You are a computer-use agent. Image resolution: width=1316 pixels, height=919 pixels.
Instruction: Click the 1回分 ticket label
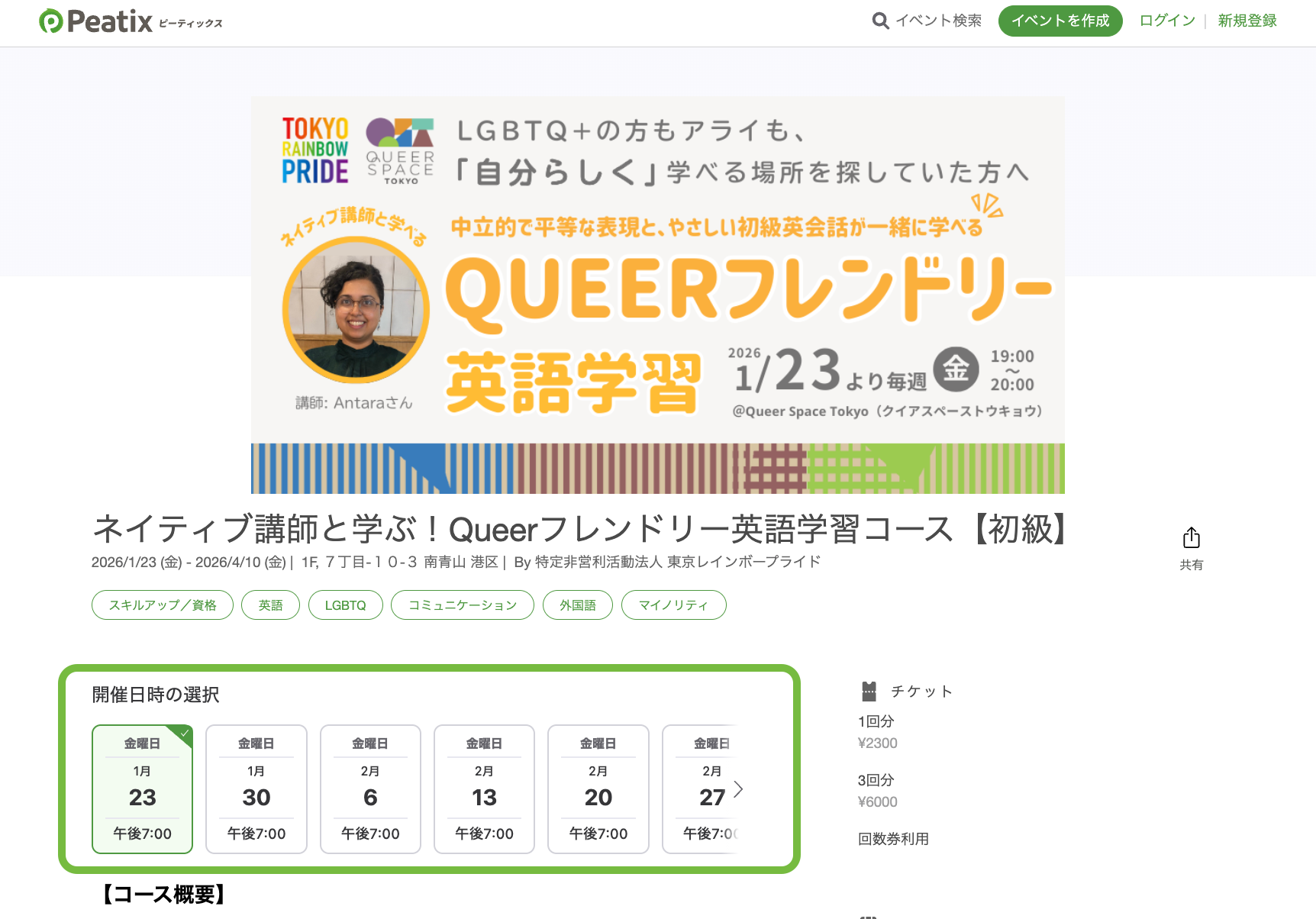pos(876,721)
